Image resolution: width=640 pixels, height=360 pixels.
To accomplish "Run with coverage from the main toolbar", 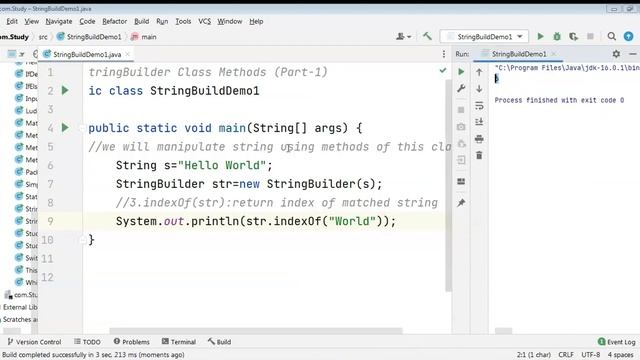I will (x=573, y=36).
